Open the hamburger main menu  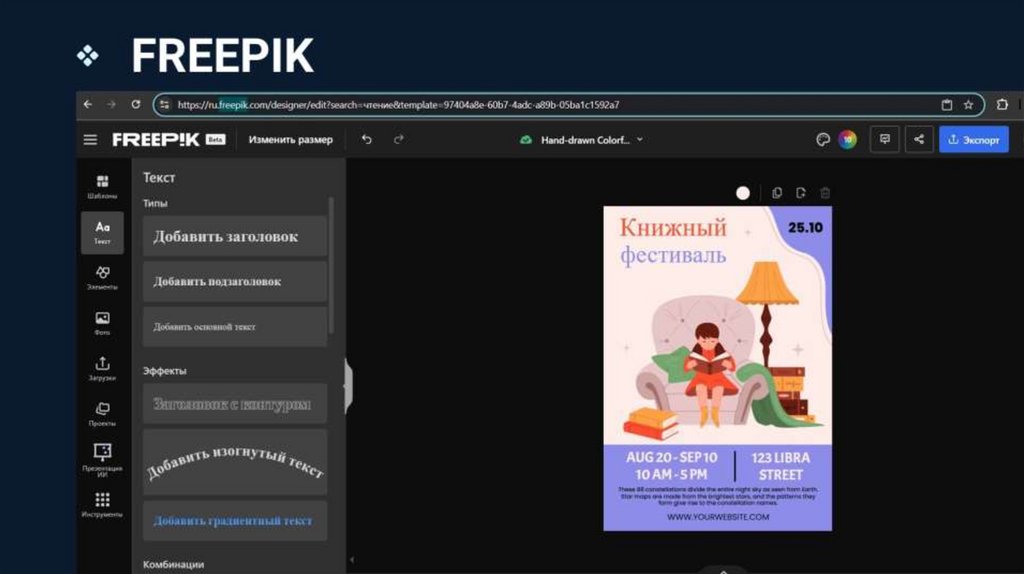90,140
